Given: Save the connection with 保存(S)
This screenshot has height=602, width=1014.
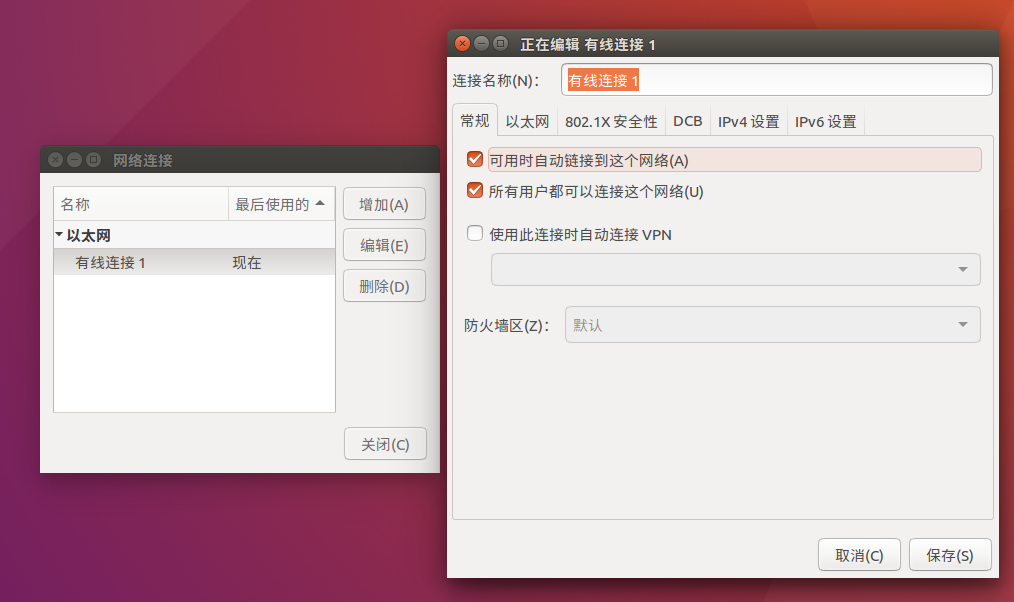Looking at the screenshot, I should coord(949,555).
